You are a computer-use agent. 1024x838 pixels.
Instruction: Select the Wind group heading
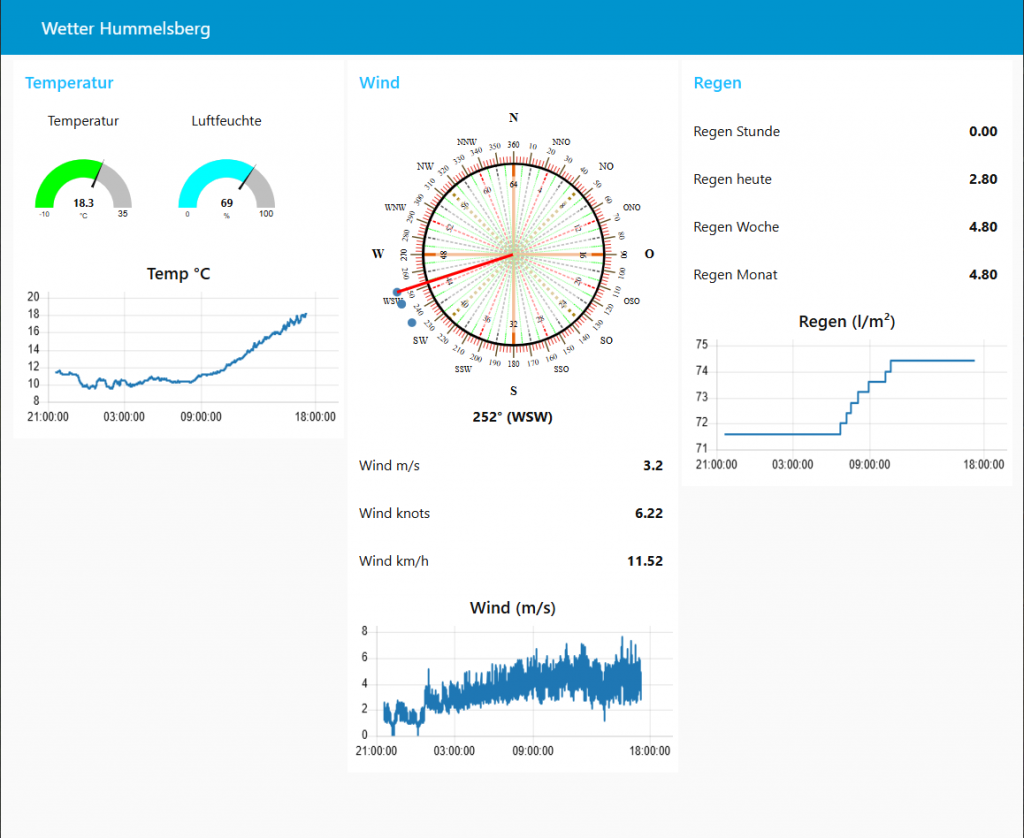[379, 83]
